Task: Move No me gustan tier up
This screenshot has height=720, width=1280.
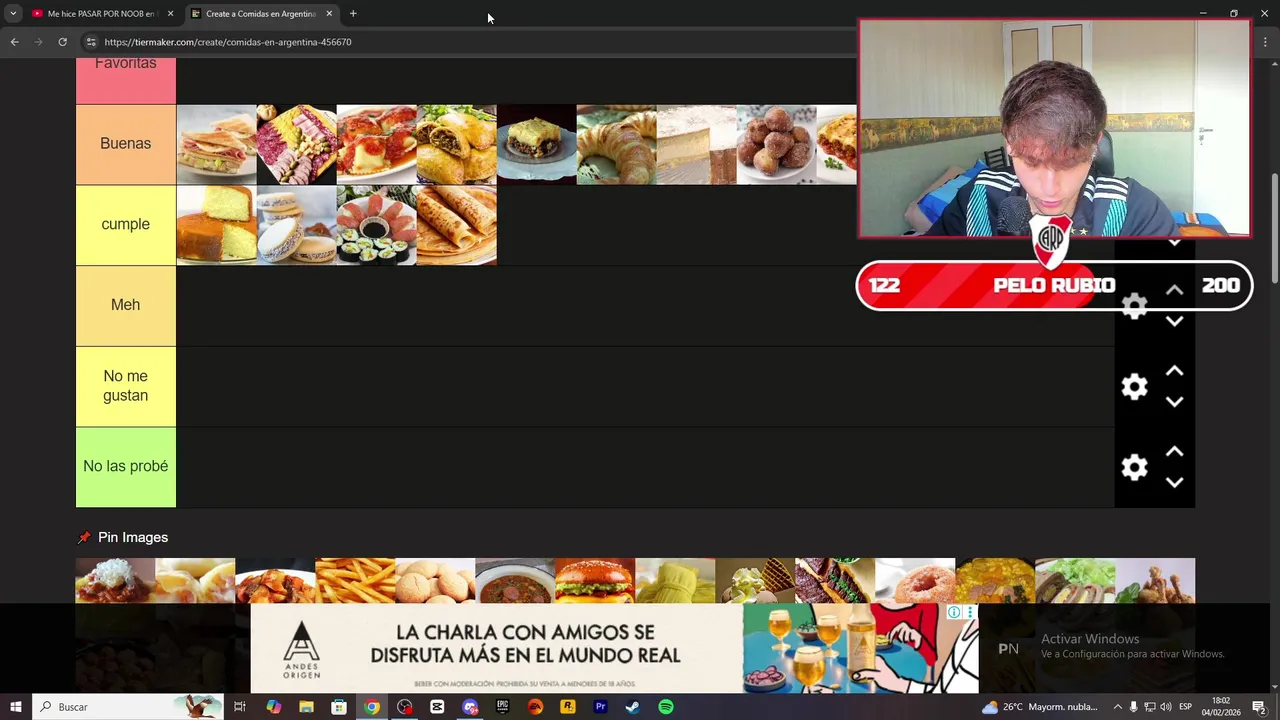Action: [1175, 371]
